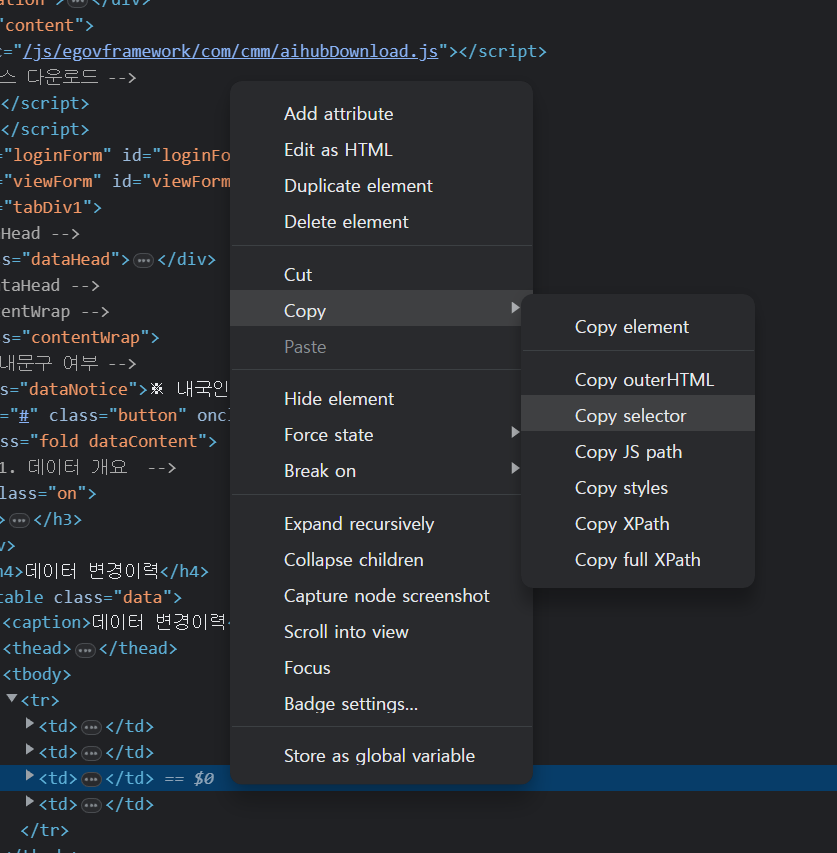The width and height of the screenshot is (837, 853).
Task: Open the aihubDownload.js script link
Action: coord(231,51)
